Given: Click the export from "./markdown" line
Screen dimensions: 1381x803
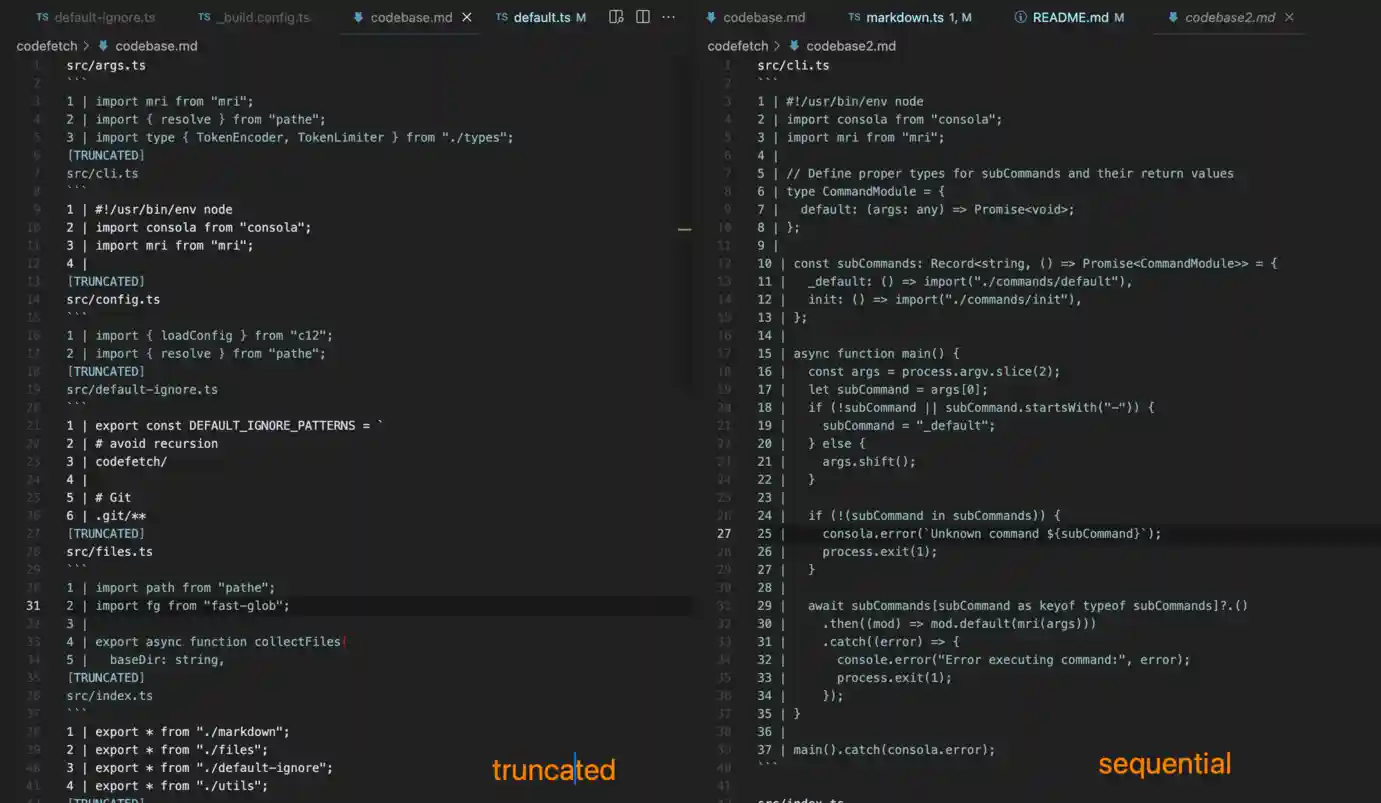Looking at the screenshot, I should [178, 732].
